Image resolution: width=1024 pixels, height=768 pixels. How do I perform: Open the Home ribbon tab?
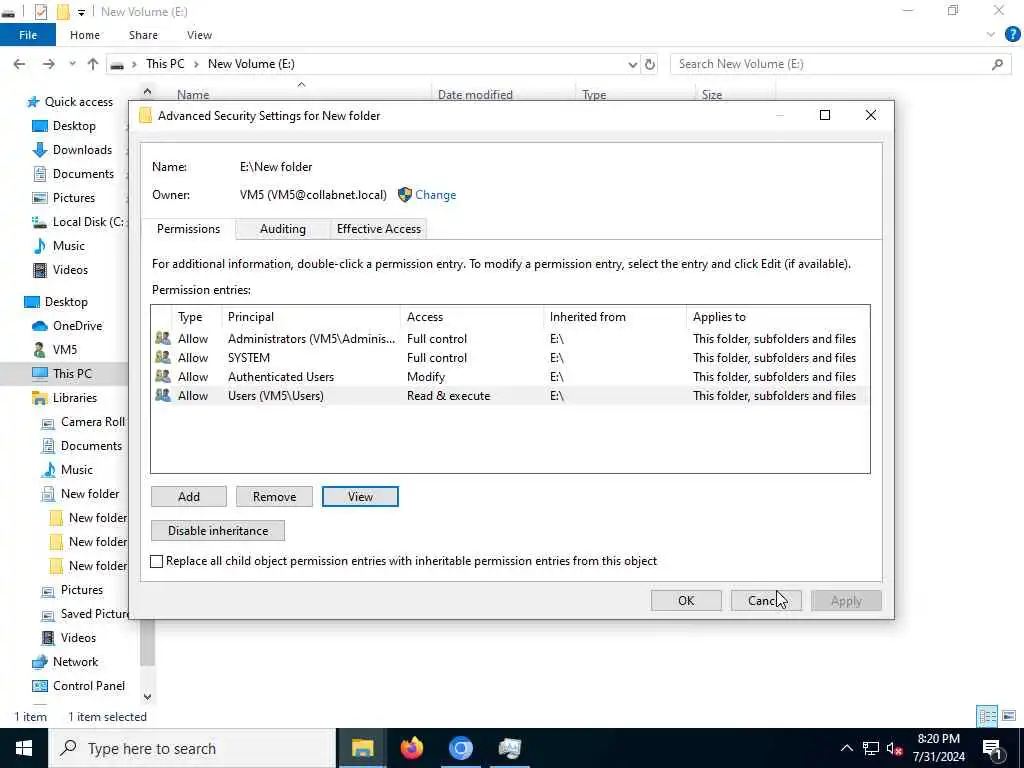[85, 35]
